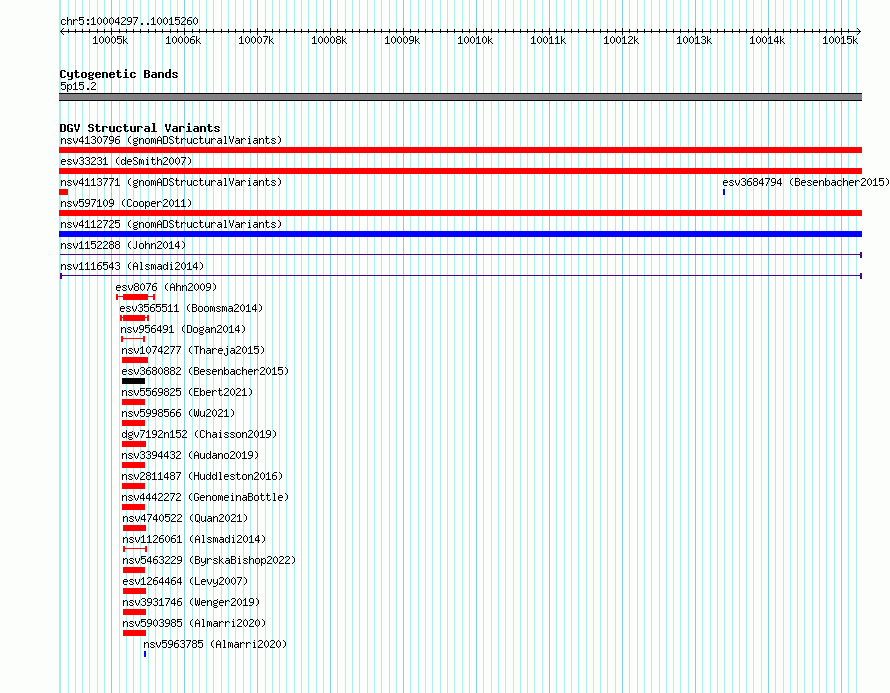
Task: Open nsv597109 (Cooper2011) variant label
Action: [x=126, y=203]
